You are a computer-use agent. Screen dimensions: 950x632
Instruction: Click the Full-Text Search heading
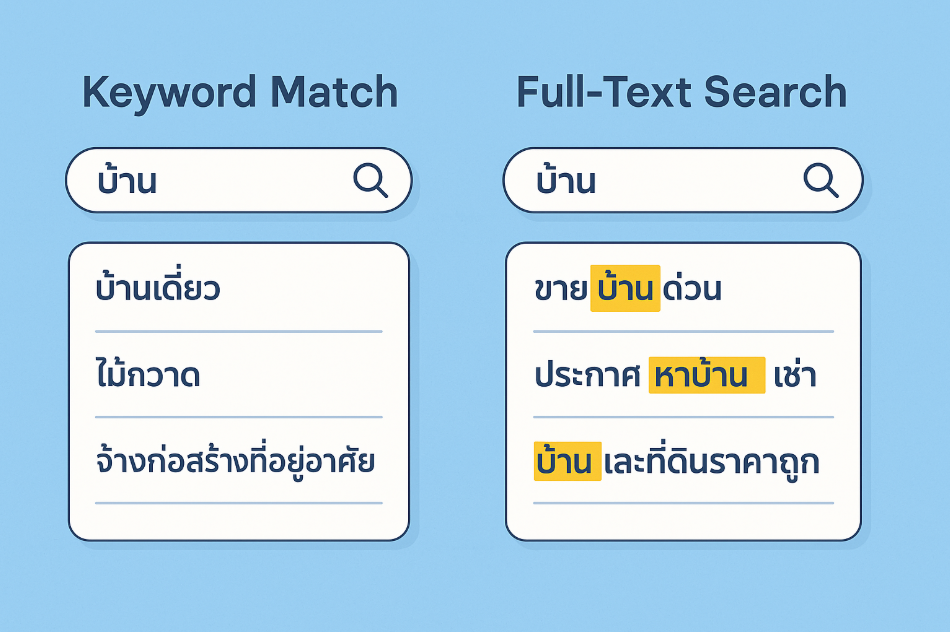coord(682,92)
